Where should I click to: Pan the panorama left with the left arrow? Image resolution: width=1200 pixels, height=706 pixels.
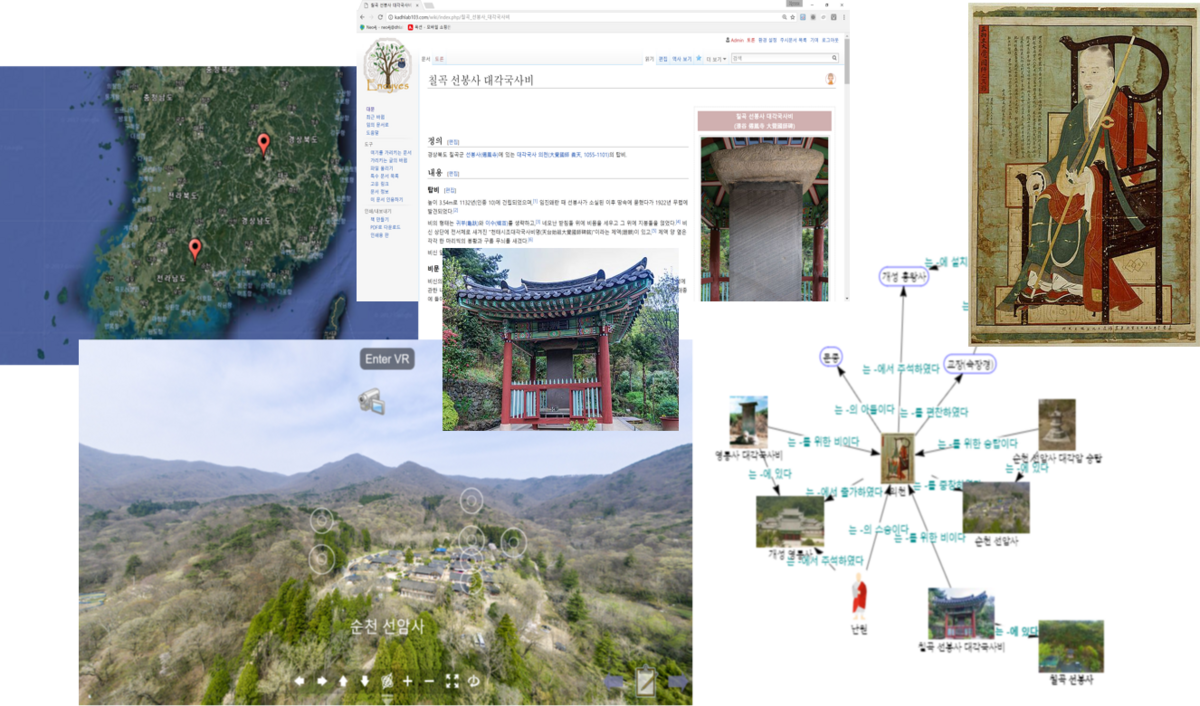[x=299, y=681]
